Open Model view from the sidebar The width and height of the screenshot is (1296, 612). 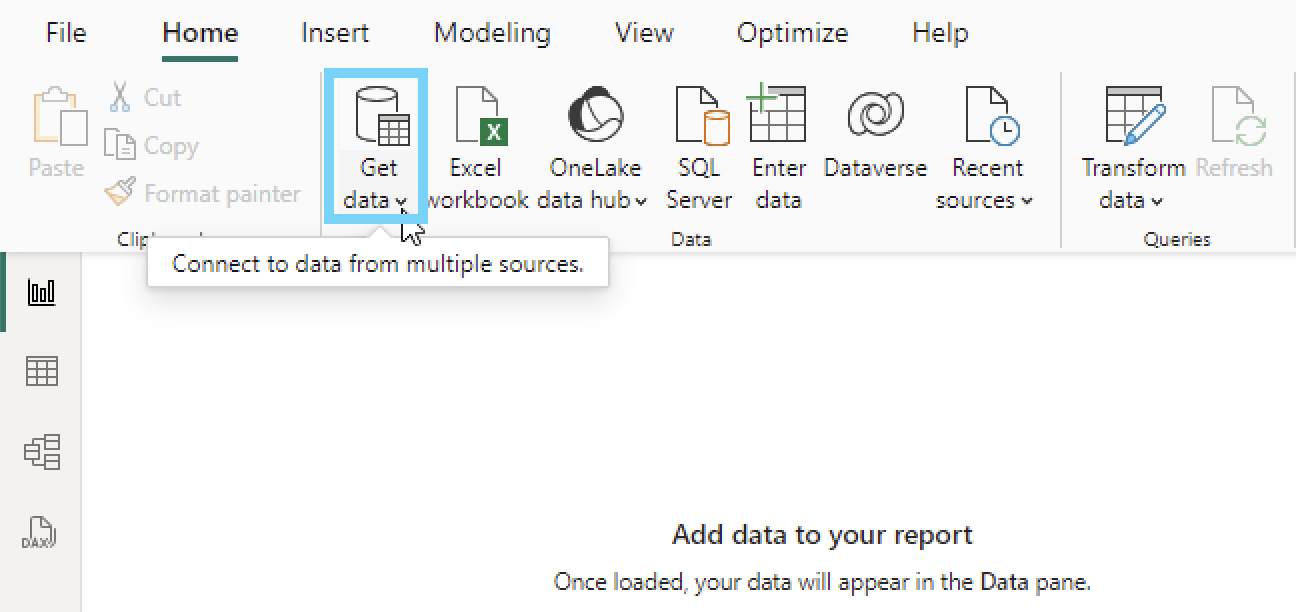coord(41,451)
